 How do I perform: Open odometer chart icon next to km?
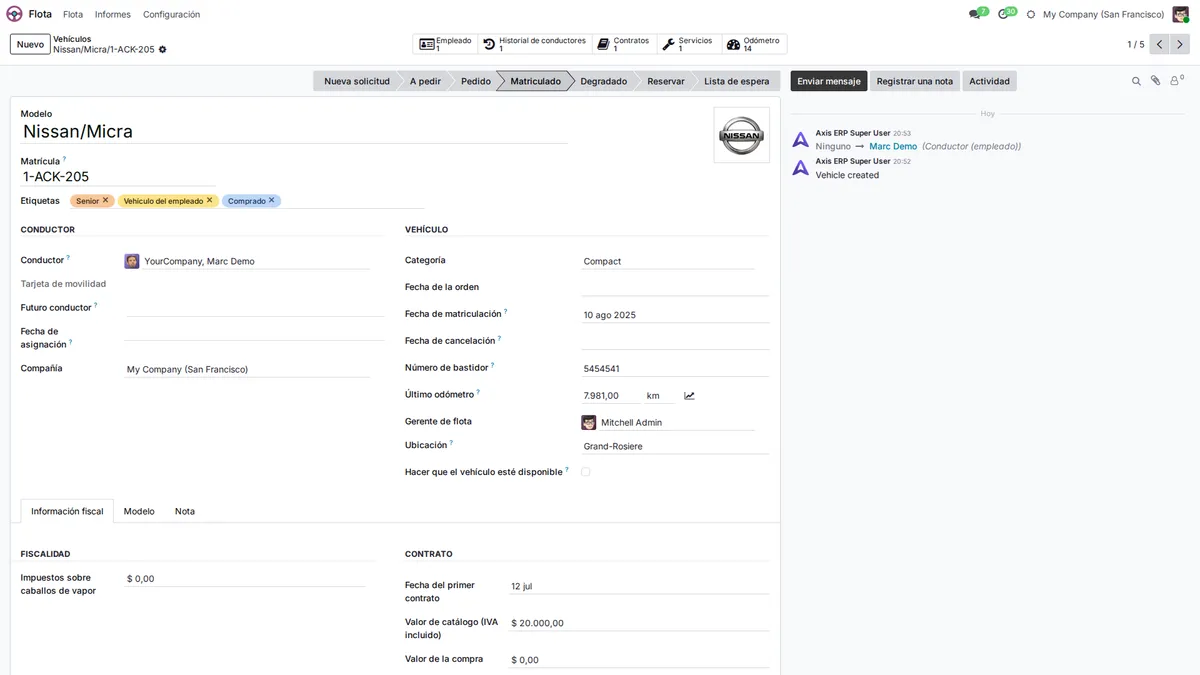[x=689, y=396]
